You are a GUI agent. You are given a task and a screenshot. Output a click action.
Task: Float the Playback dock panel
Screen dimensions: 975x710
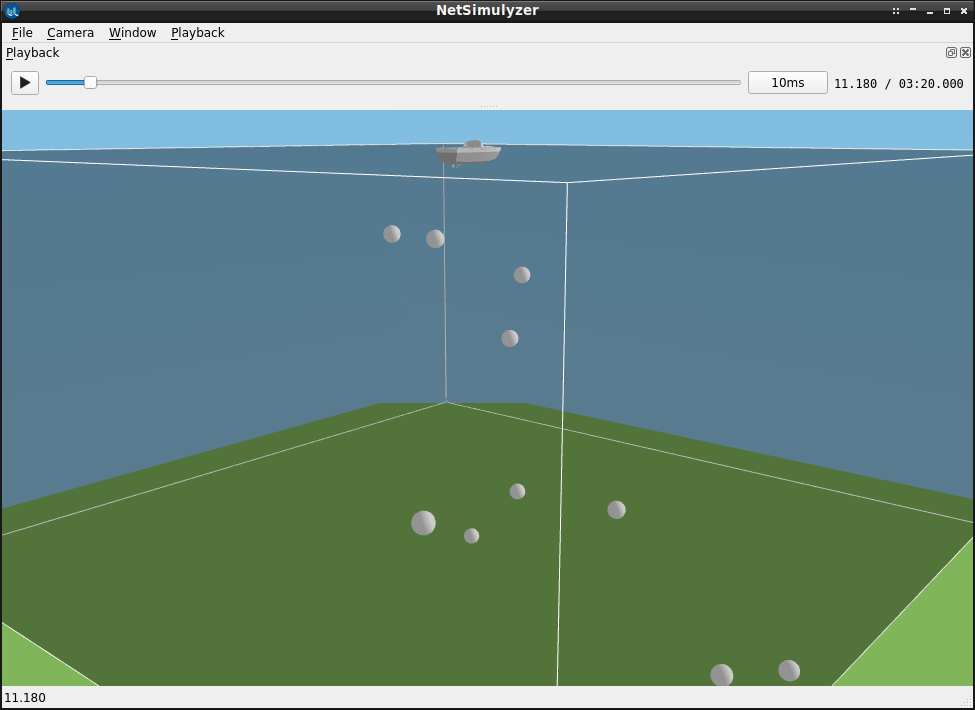(x=951, y=53)
